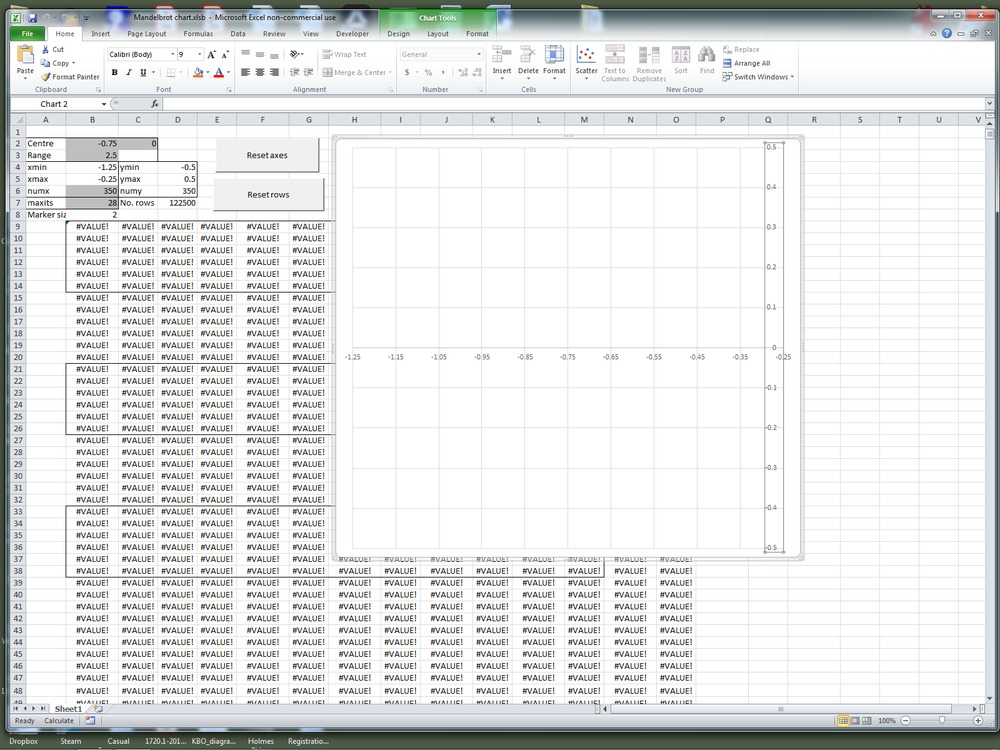Image resolution: width=1000 pixels, height=750 pixels.
Task: Click the zoom slider in status bar
Action: pos(941,720)
